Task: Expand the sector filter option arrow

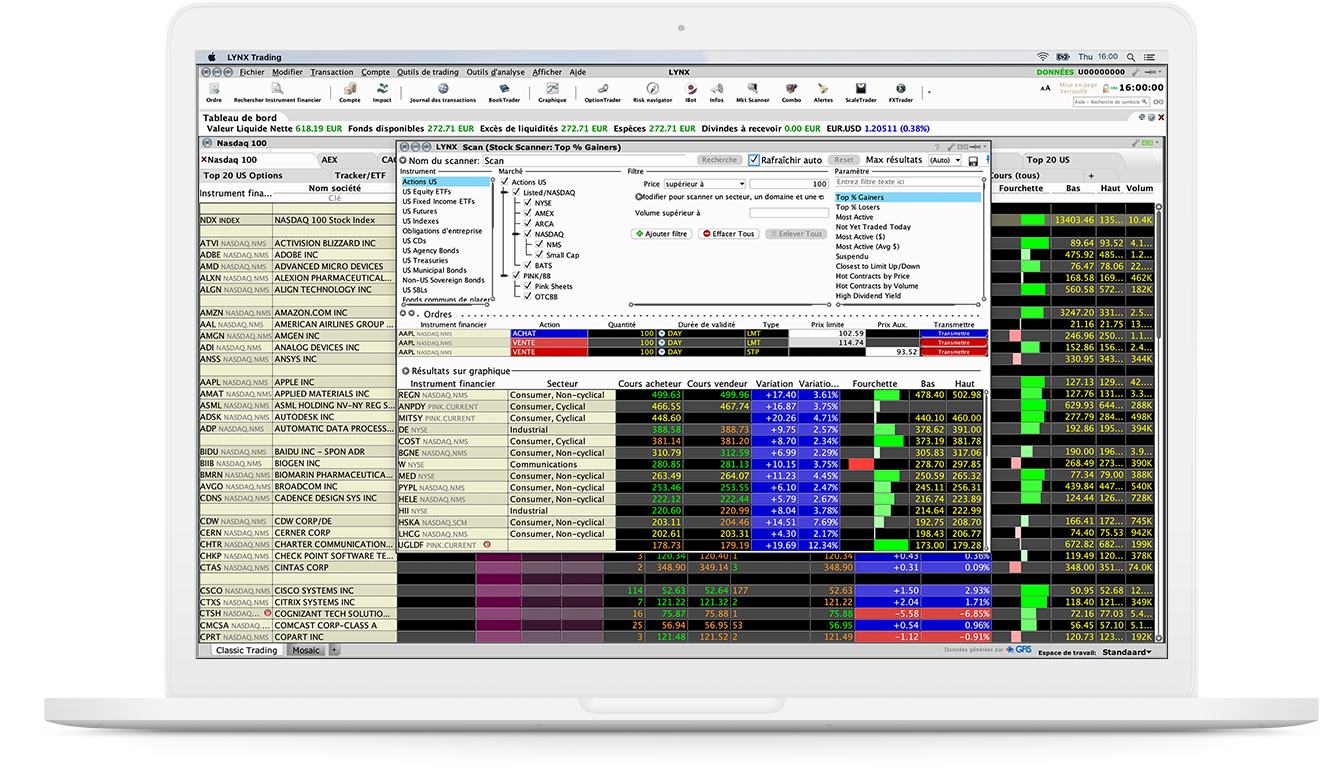Action: [638, 197]
